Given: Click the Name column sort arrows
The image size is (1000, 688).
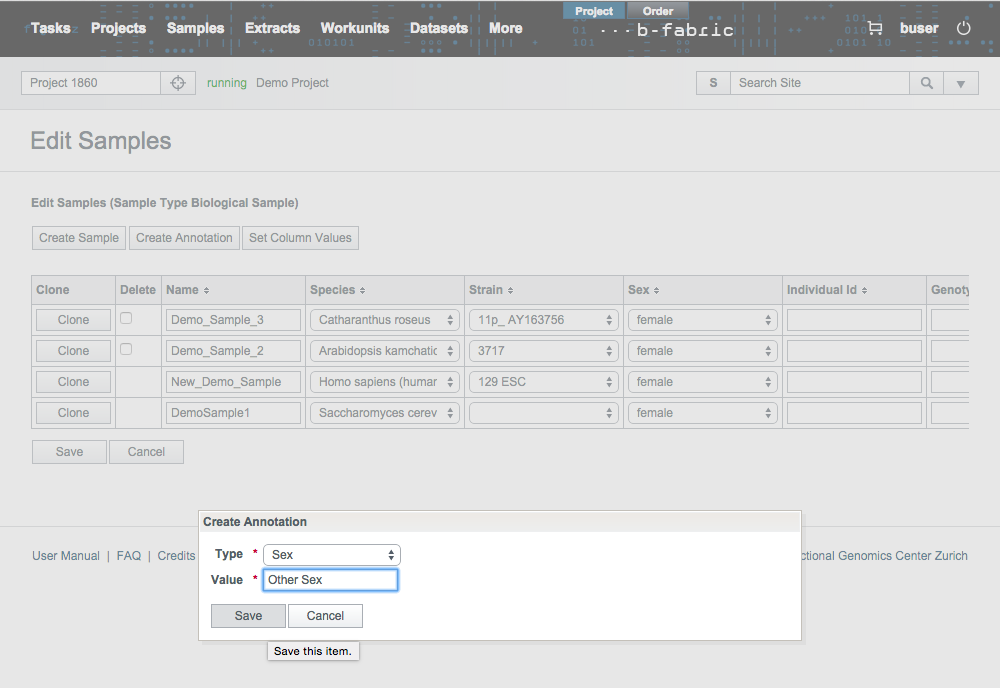Looking at the screenshot, I should click(x=206, y=291).
